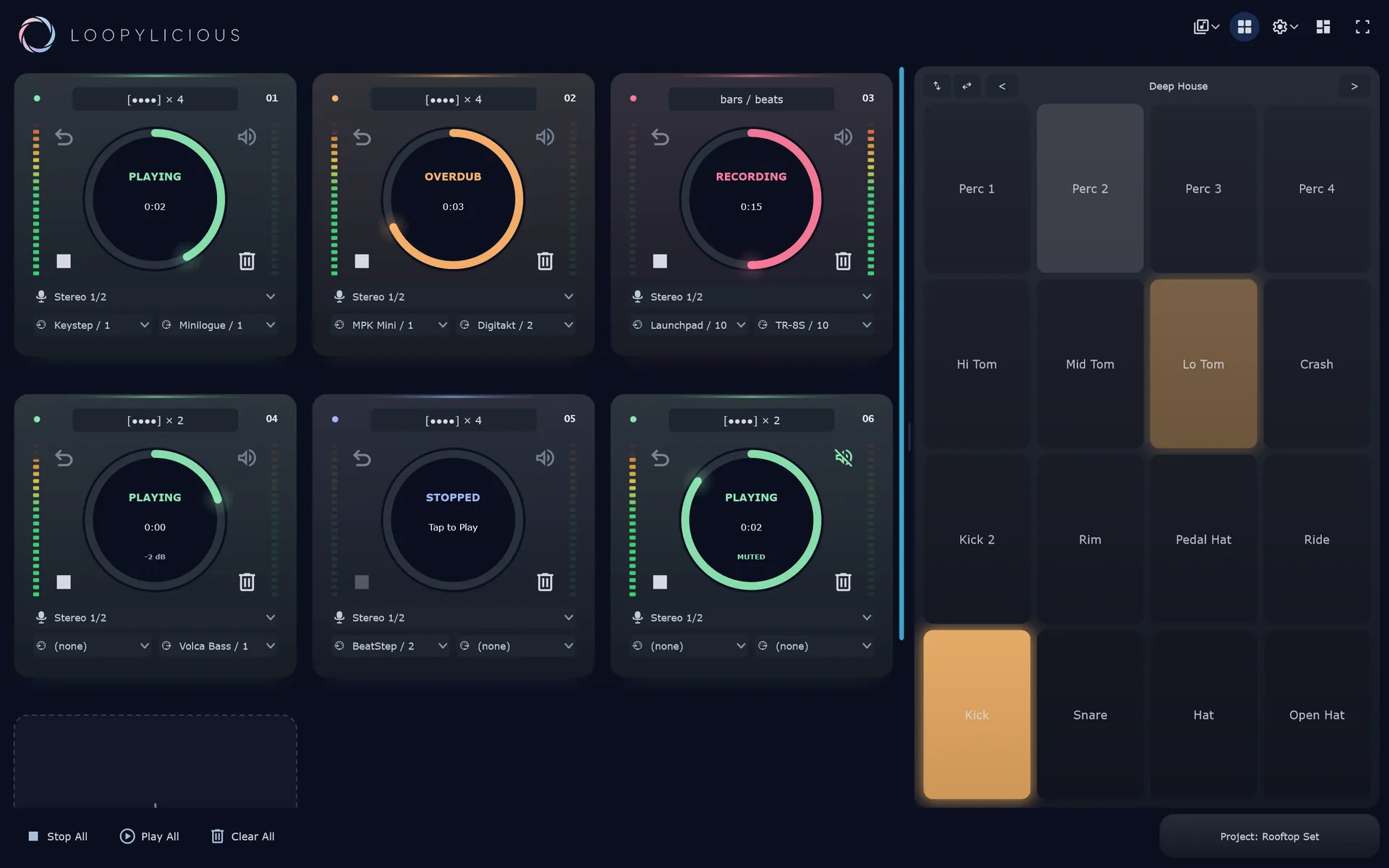Mute loop 02 speaker icon
Image resolution: width=1389 pixels, height=868 pixels.
click(x=545, y=137)
